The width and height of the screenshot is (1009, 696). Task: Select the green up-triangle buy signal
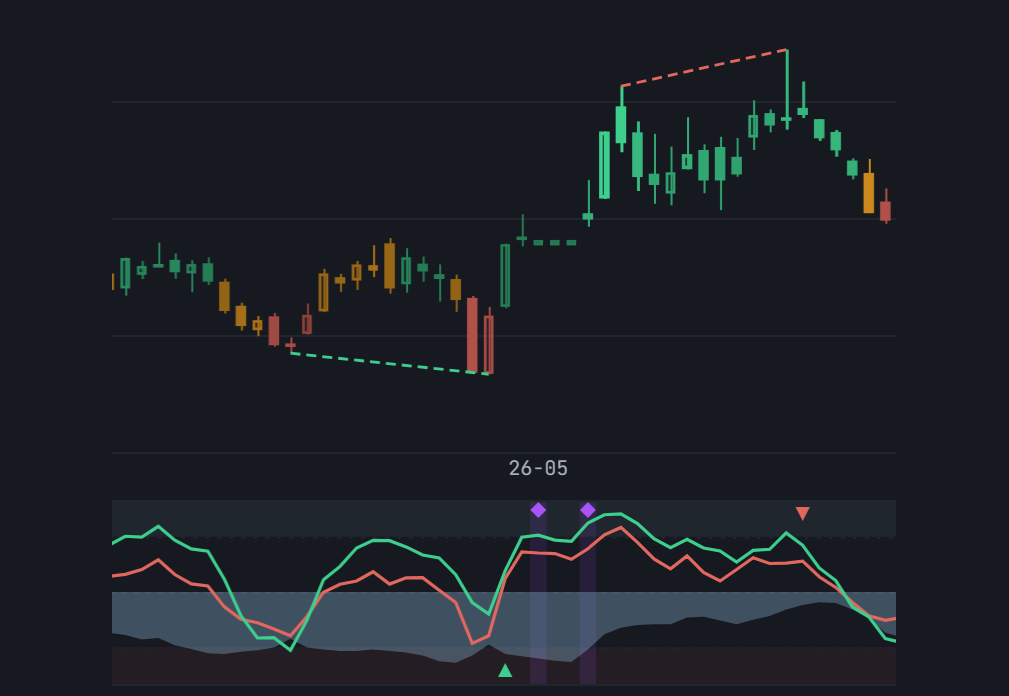505,671
